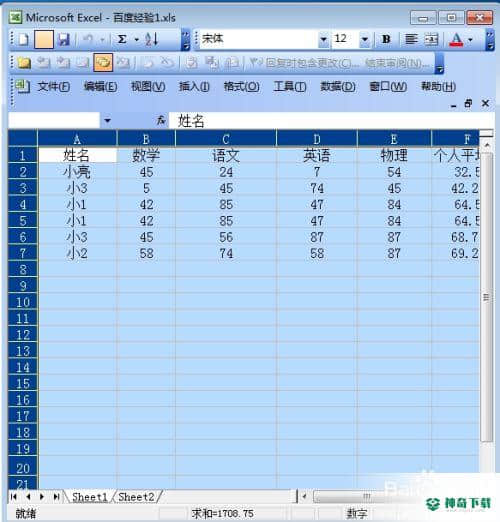Open the font name dropdown for 宋体
The image size is (500, 522).
click(x=323, y=39)
